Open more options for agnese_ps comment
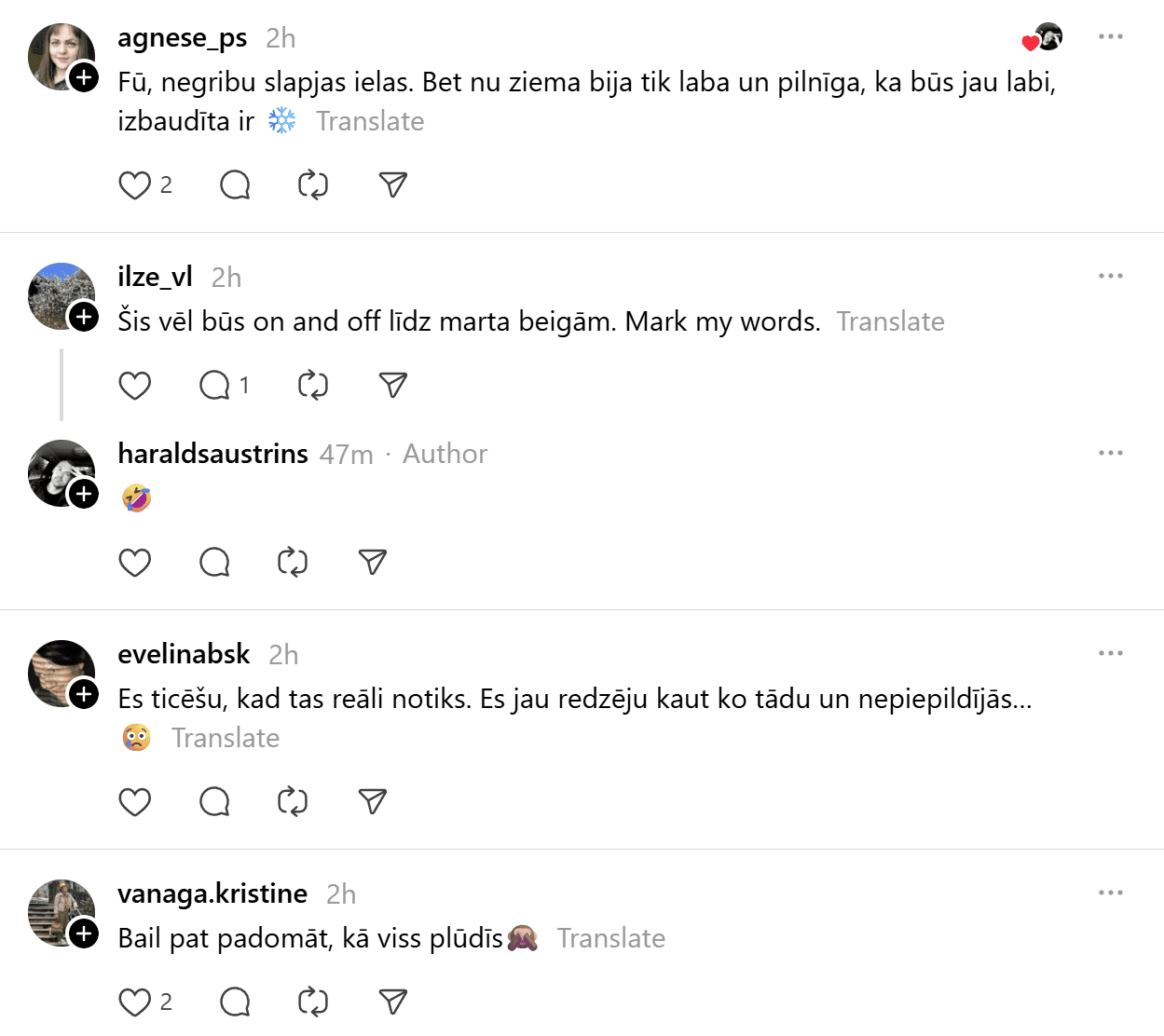This screenshot has width=1164, height=1036. click(x=1110, y=37)
